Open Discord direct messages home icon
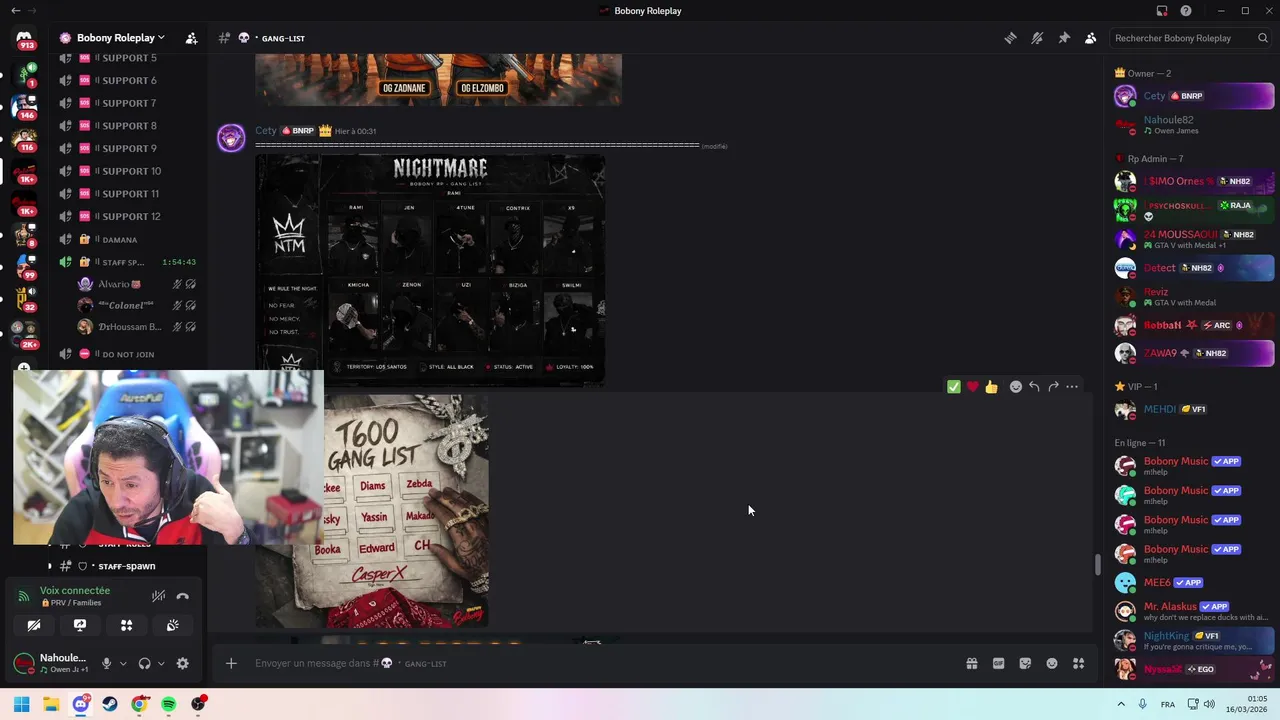Screen dimensions: 1280x720 click(24, 38)
